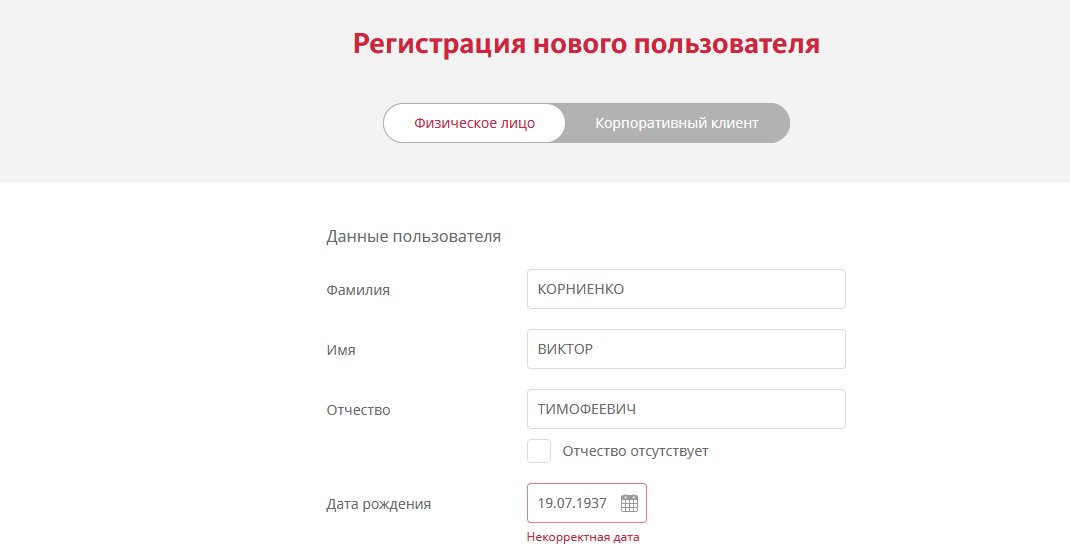The image size is (1070, 557).
Task: Click the Отчество field label
Action: pos(358,410)
